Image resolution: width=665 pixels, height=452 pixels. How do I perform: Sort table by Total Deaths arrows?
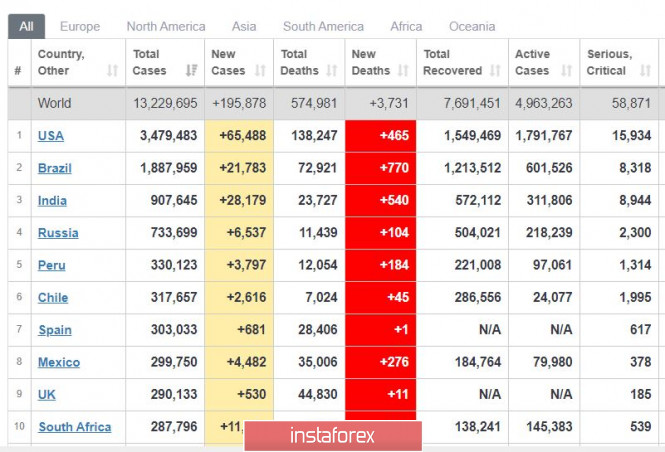[330, 71]
